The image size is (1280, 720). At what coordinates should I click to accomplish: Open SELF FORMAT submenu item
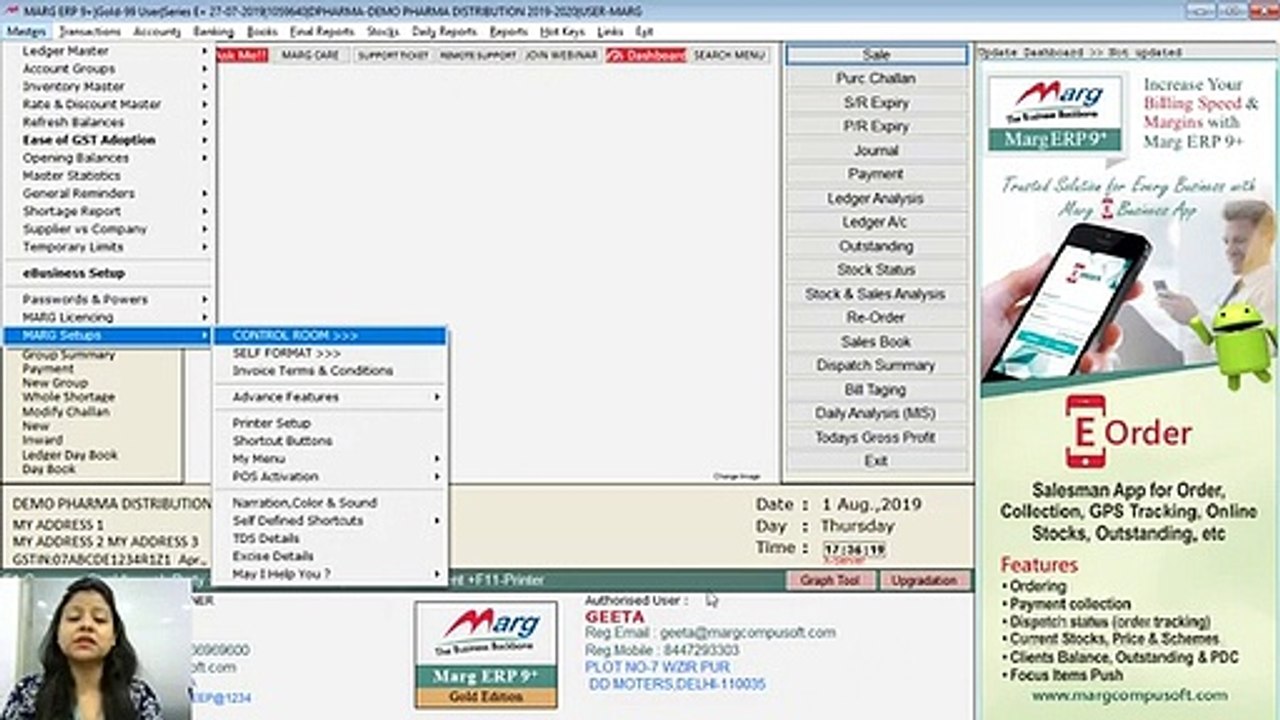point(330,353)
